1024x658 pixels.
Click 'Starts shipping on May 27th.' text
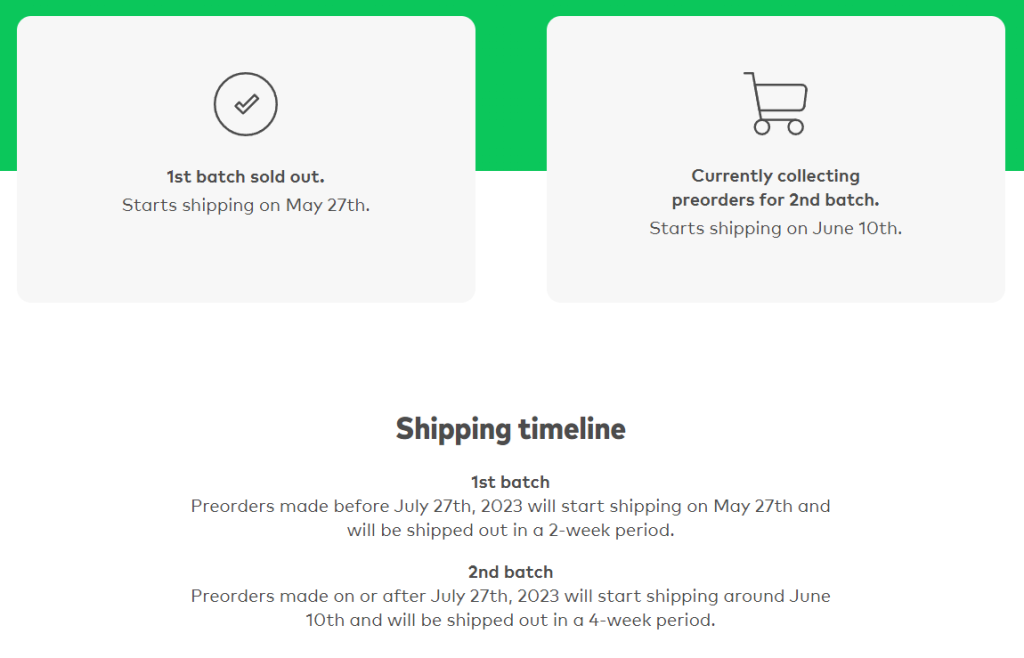click(245, 205)
